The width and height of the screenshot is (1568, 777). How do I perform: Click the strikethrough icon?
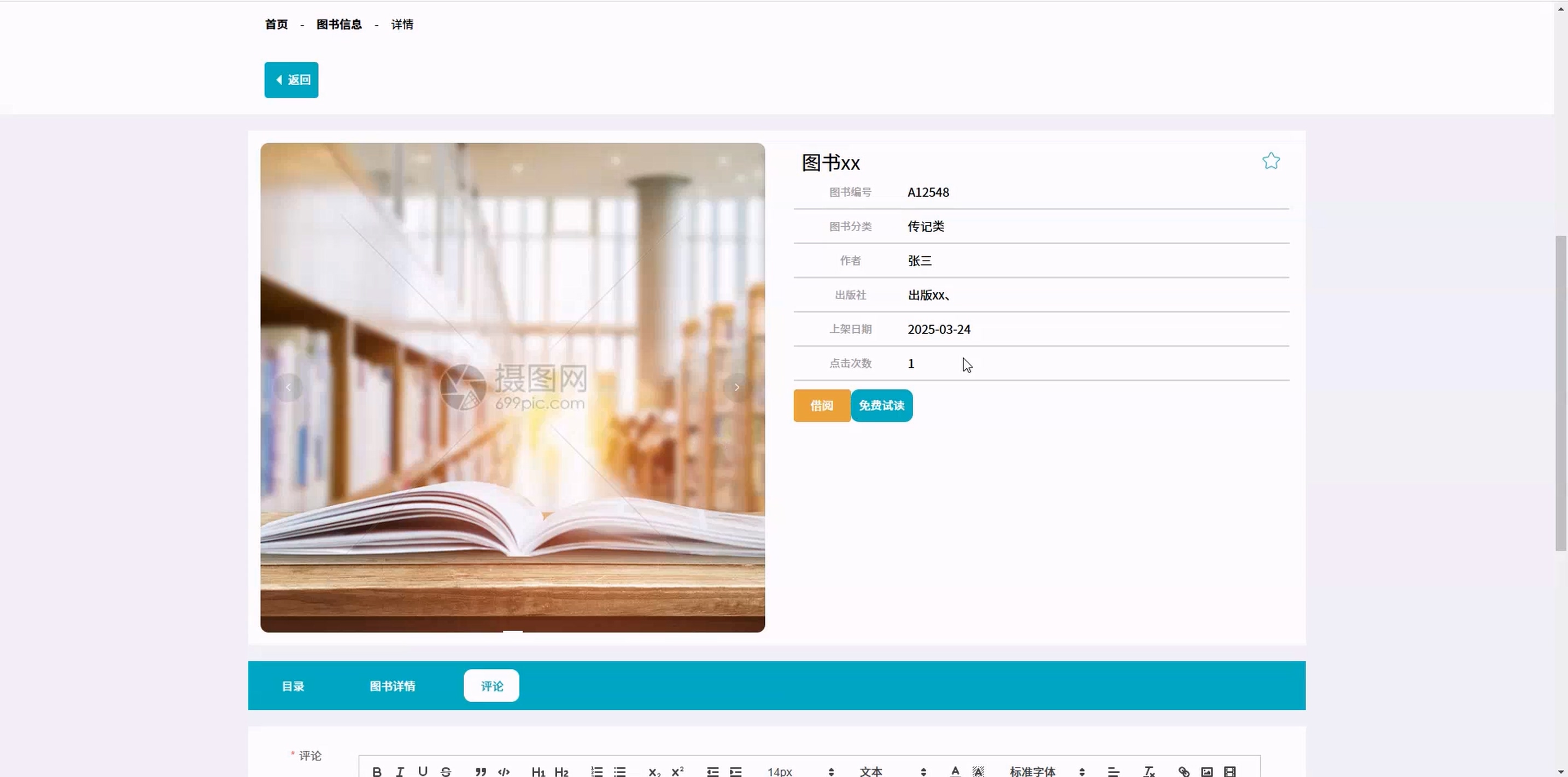pyautogui.click(x=446, y=771)
